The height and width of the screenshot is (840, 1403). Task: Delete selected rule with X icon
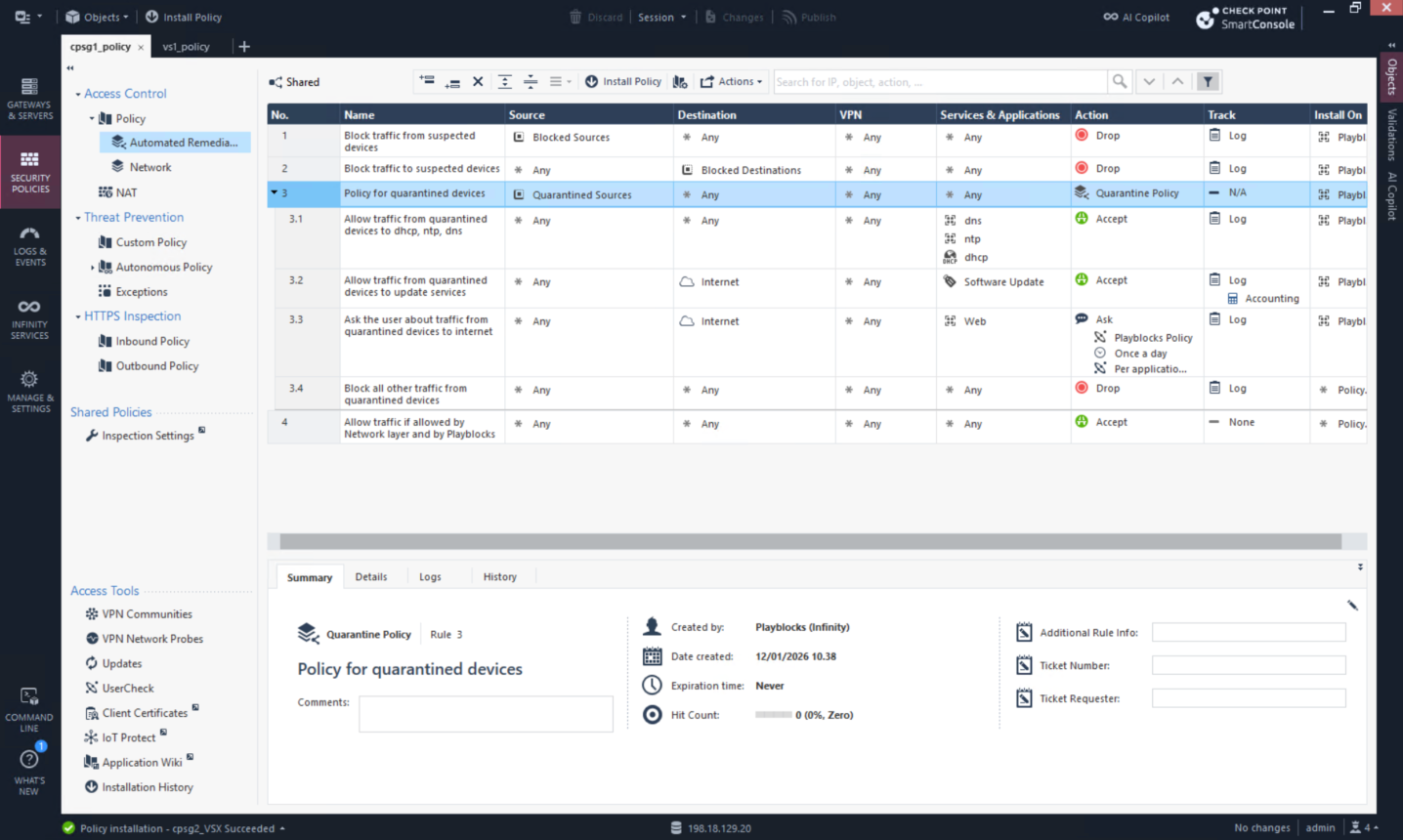click(x=478, y=82)
